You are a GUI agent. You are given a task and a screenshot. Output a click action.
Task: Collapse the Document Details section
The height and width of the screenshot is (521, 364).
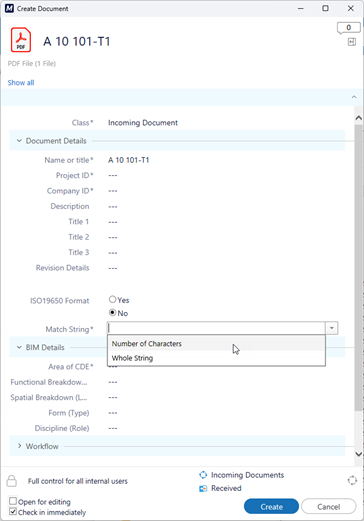click(x=19, y=141)
